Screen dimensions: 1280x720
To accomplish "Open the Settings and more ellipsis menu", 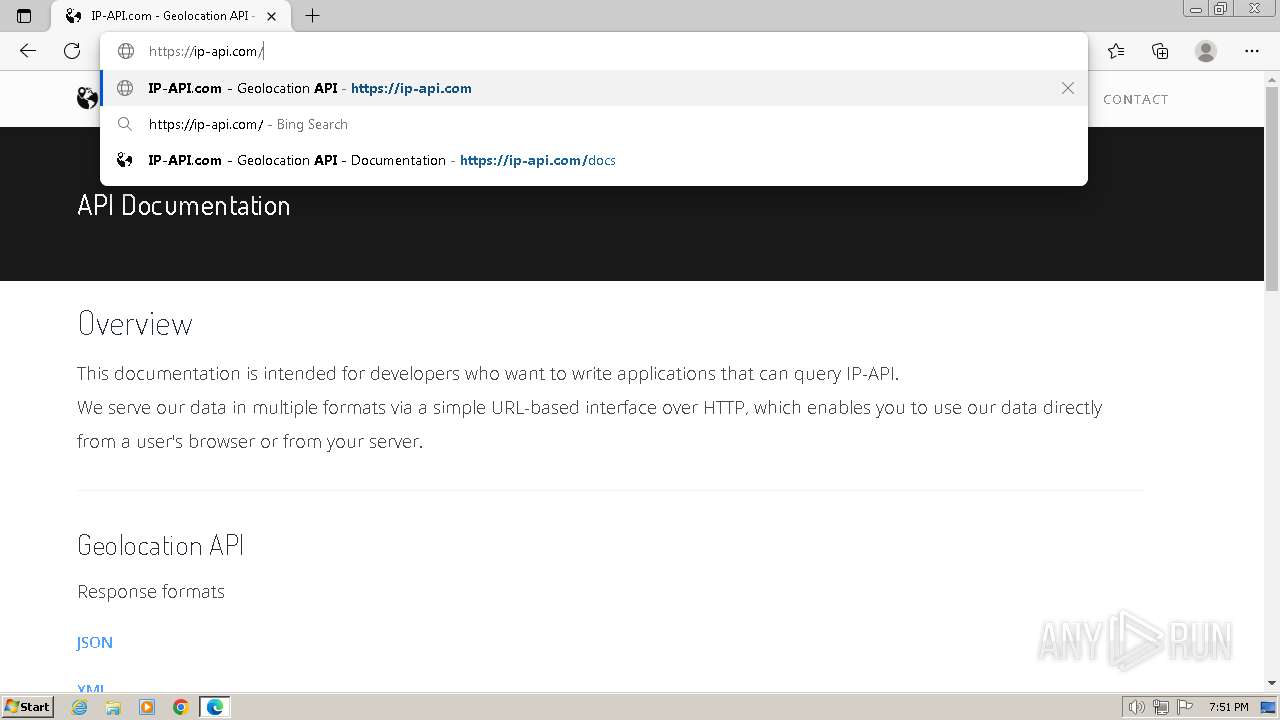I will [x=1252, y=51].
